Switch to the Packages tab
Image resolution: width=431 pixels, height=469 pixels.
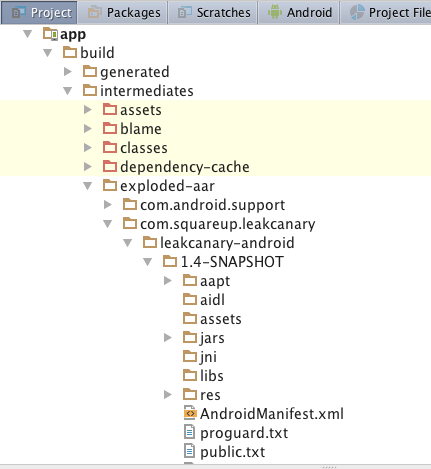(x=123, y=12)
